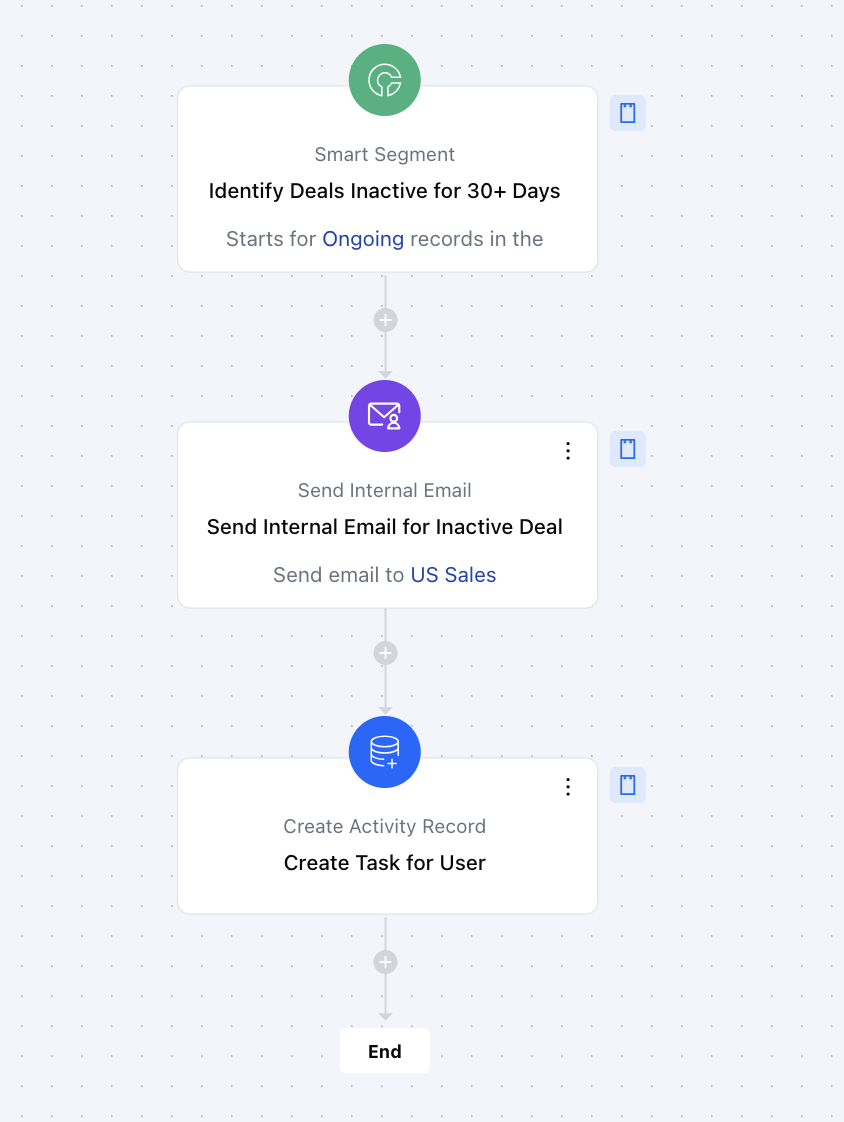Screen dimensions: 844x1122
Task: Open notes icon beside Create Activity Record card
Action: (628, 785)
